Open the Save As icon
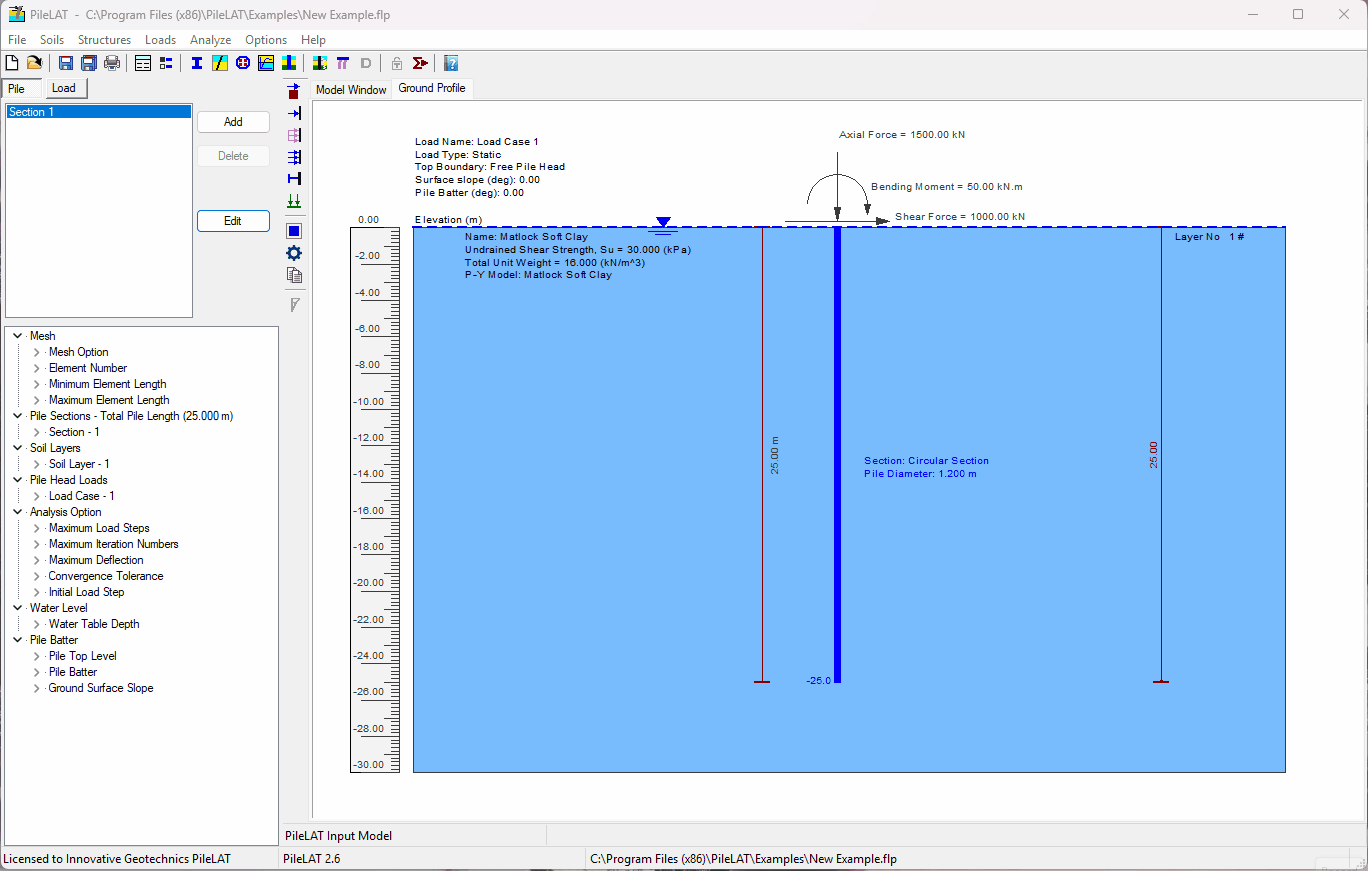The image size is (1368, 871). [x=88, y=62]
